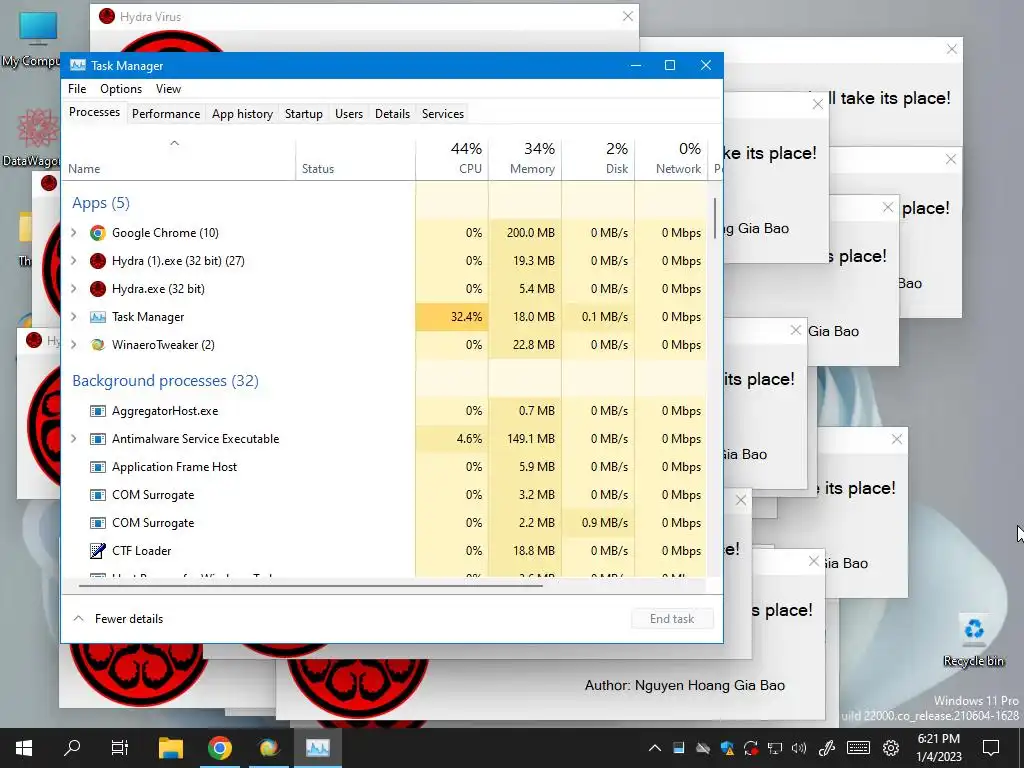Click the AggregatorHost.exe process icon
Image resolution: width=1024 pixels, height=768 pixels.
pyautogui.click(x=98, y=411)
